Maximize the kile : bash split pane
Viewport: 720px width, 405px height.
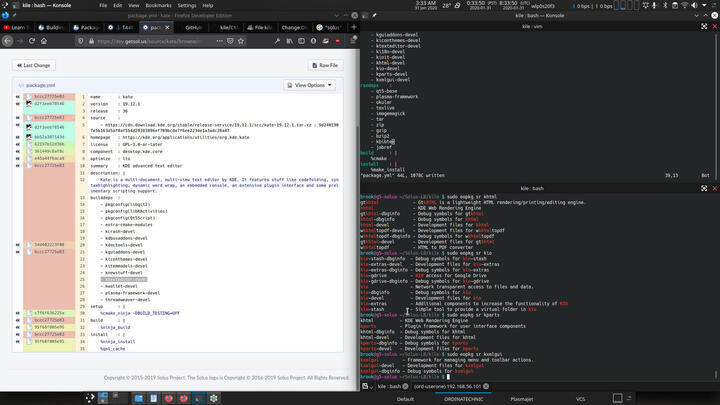[704, 188]
